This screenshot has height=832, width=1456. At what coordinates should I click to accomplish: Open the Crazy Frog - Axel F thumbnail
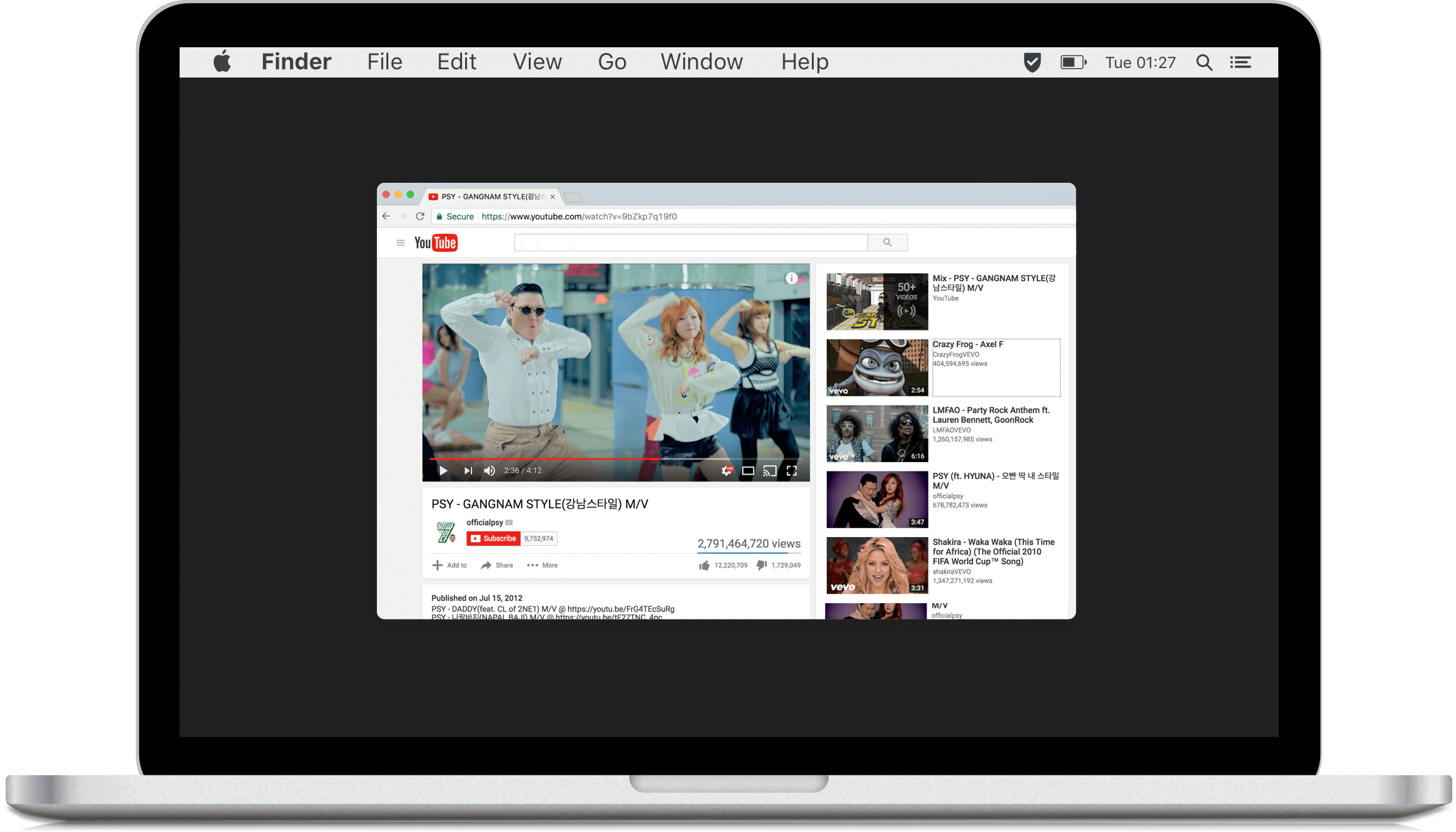877,367
